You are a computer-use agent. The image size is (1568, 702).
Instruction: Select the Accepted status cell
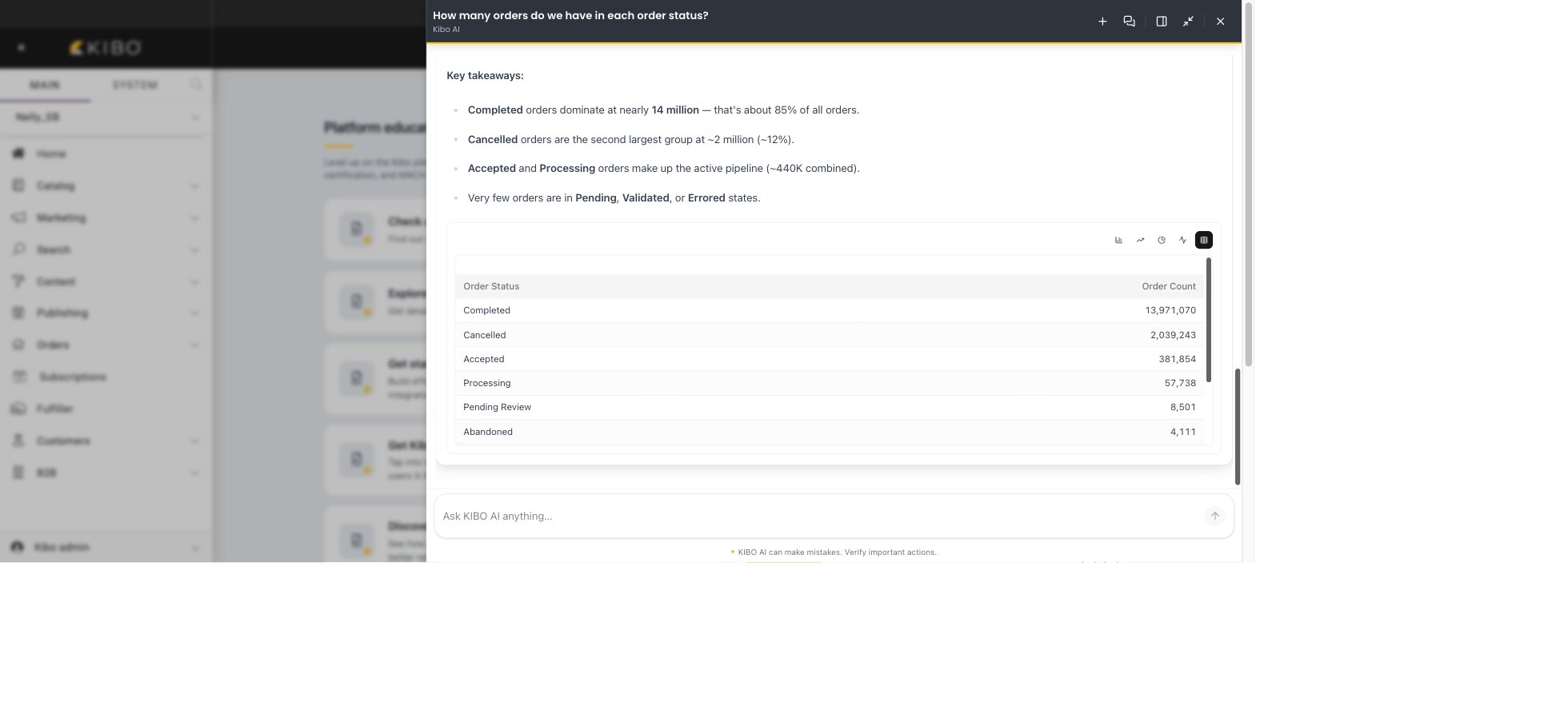point(483,359)
